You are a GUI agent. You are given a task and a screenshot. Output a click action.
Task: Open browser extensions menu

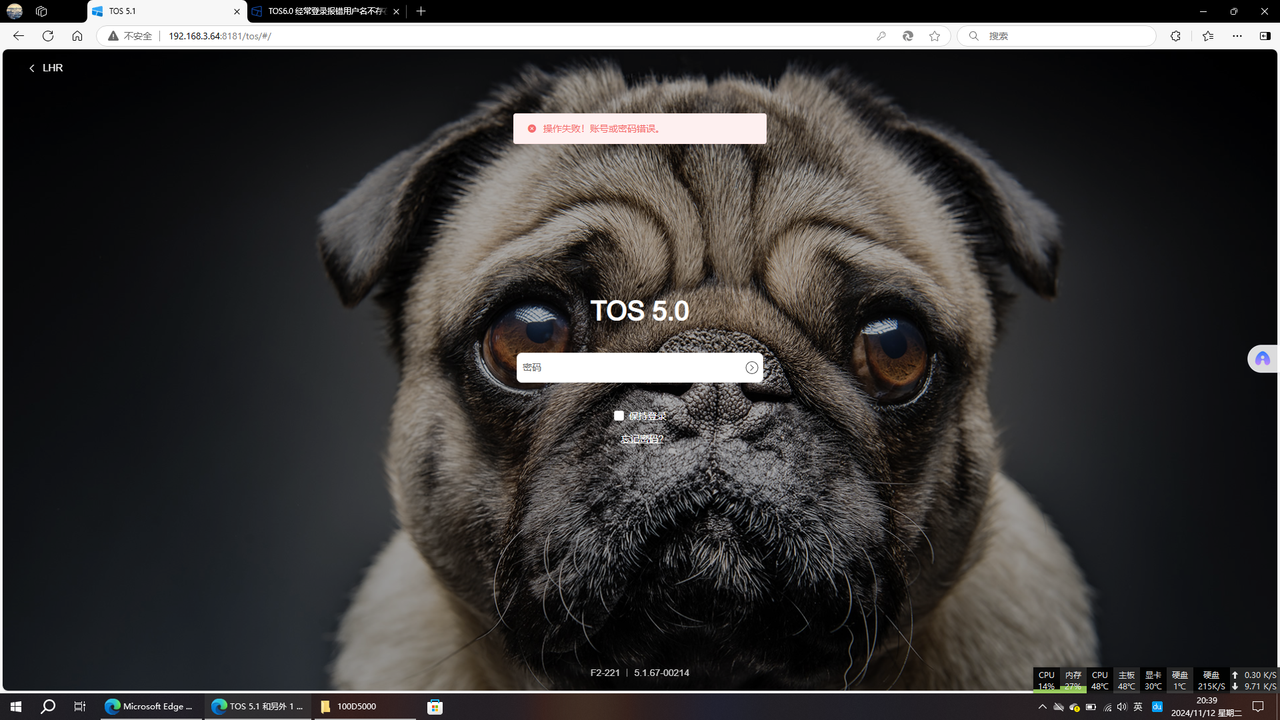(1175, 36)
